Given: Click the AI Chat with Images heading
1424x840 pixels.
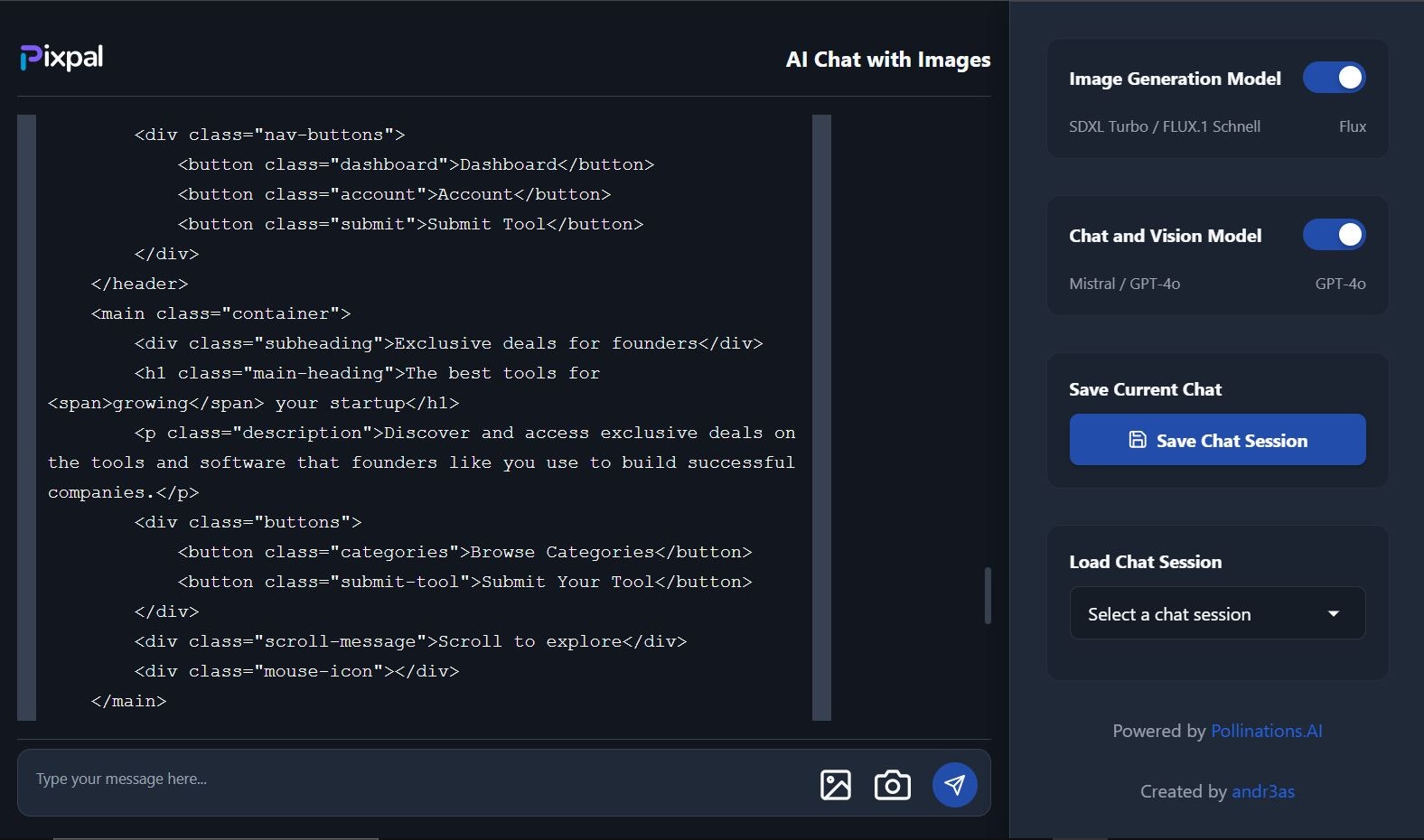Looking at the screenshot, I should tap(888, 60).
